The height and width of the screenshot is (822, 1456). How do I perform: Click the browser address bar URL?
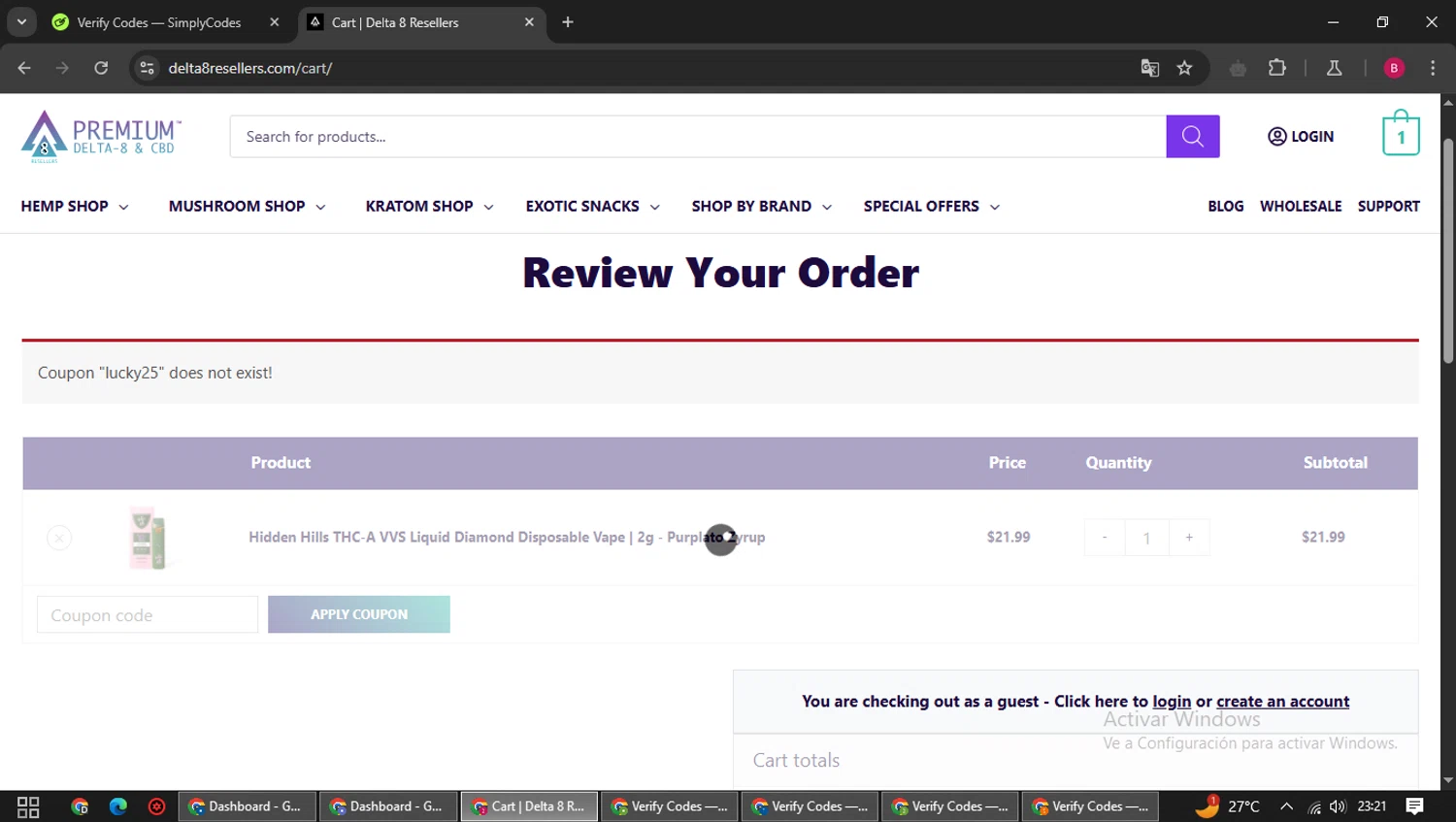250,68
